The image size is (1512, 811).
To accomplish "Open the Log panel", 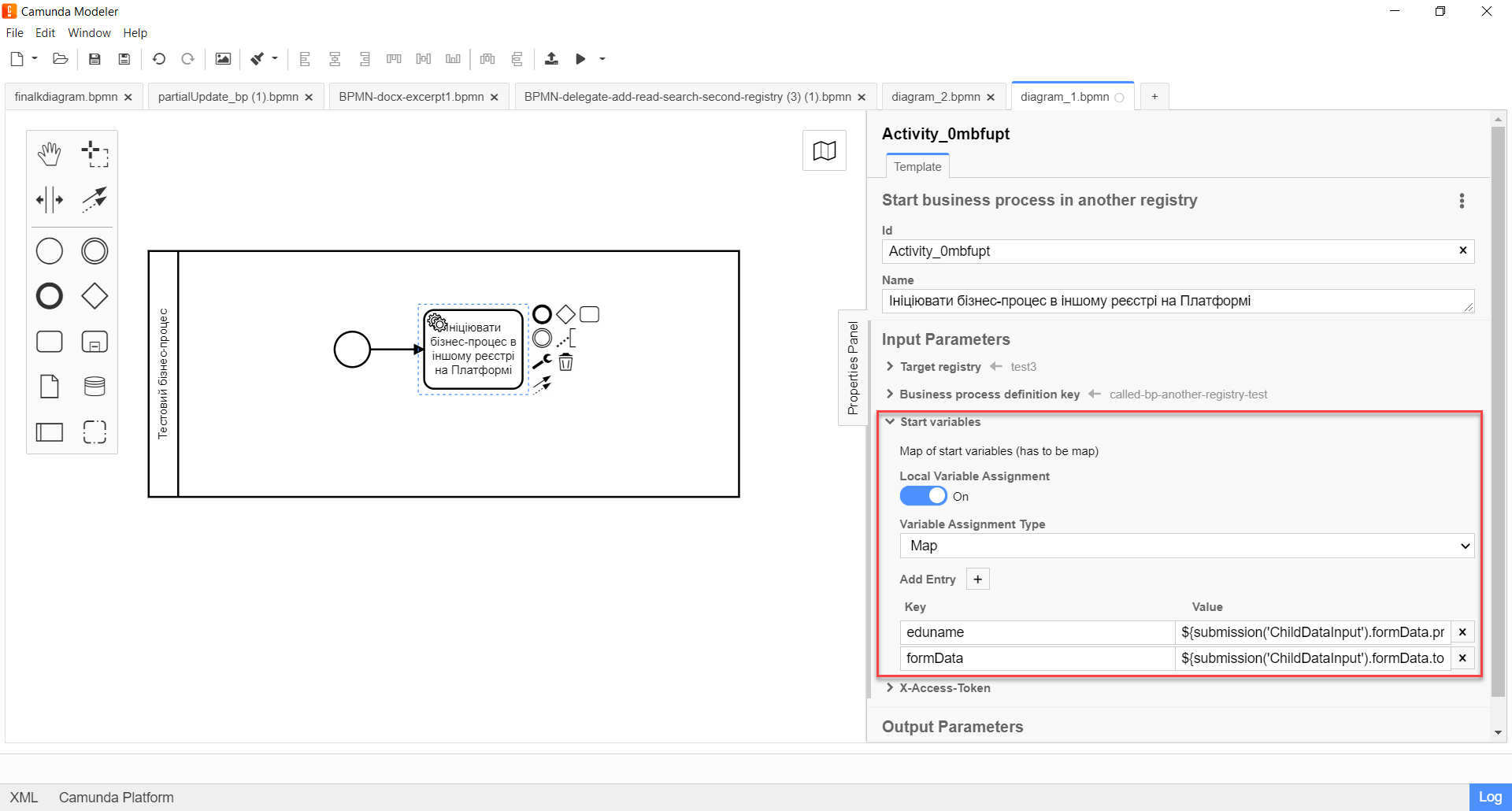I will (1490, 797).
